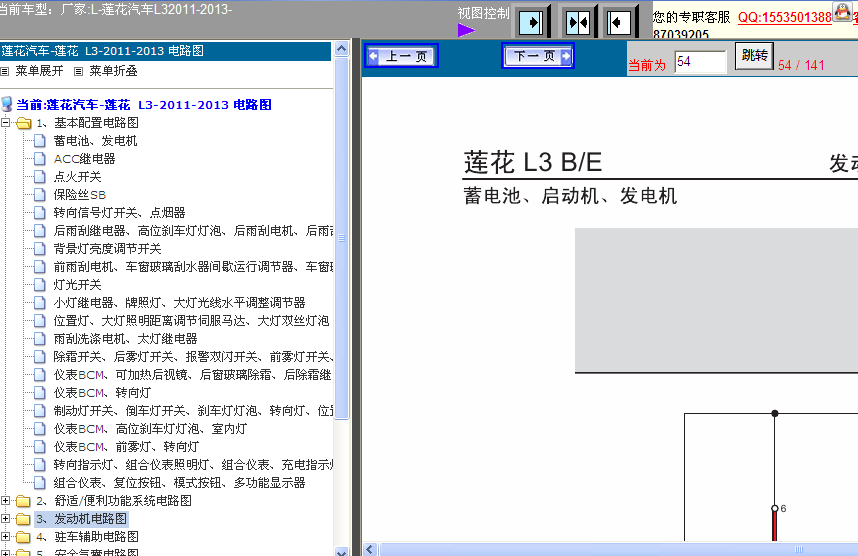Open 仪表BCM、前雾灯、转向灯 diagram
This screenshot has width=858, height=556.
tap(126, 447)
